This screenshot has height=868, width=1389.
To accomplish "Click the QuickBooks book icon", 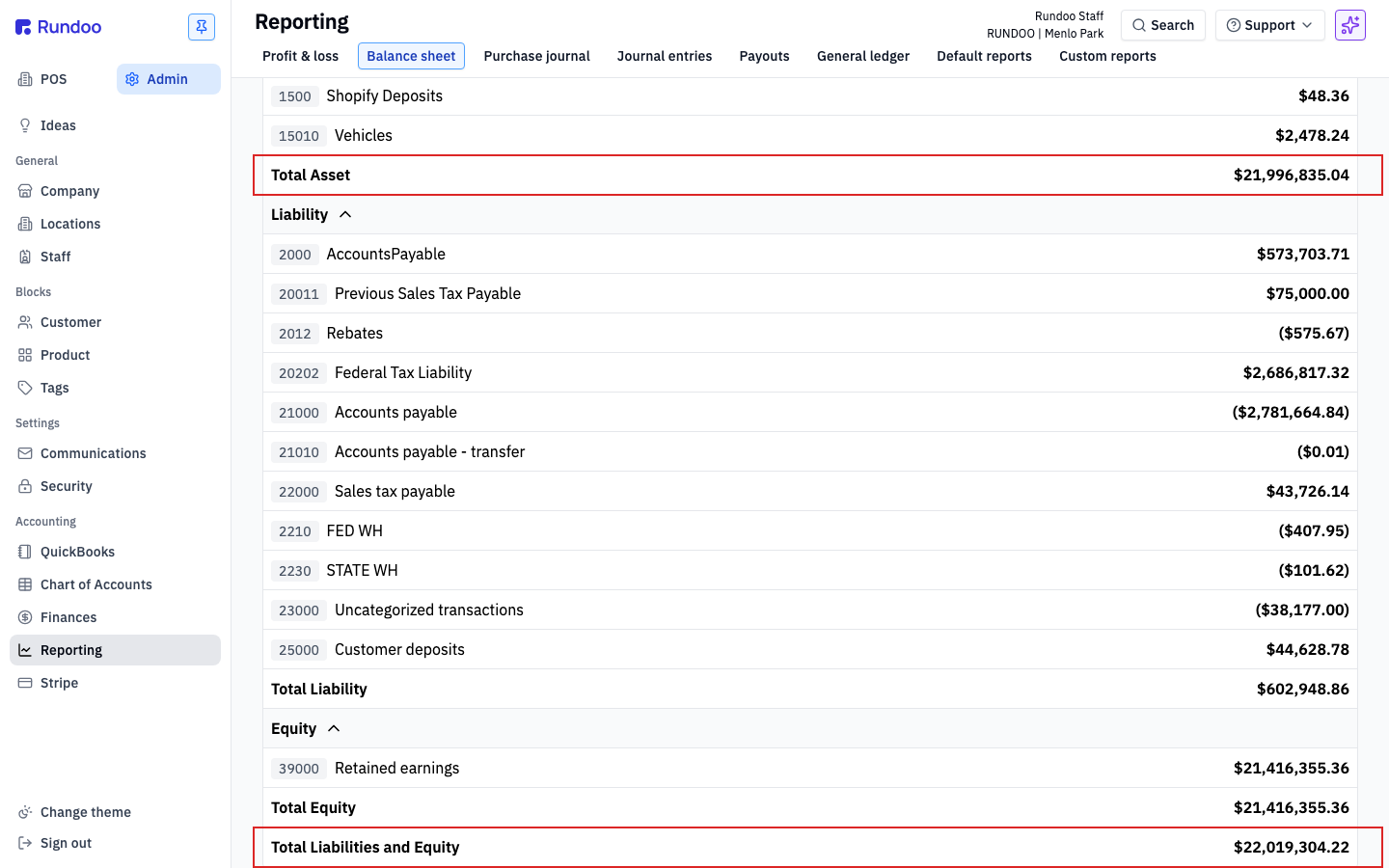I will 25,552.
